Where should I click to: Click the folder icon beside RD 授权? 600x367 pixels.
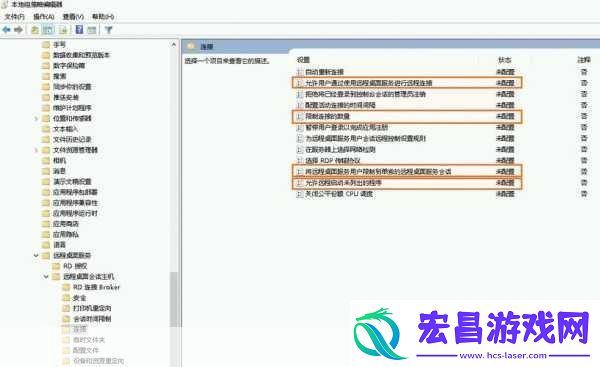(56, 266)
